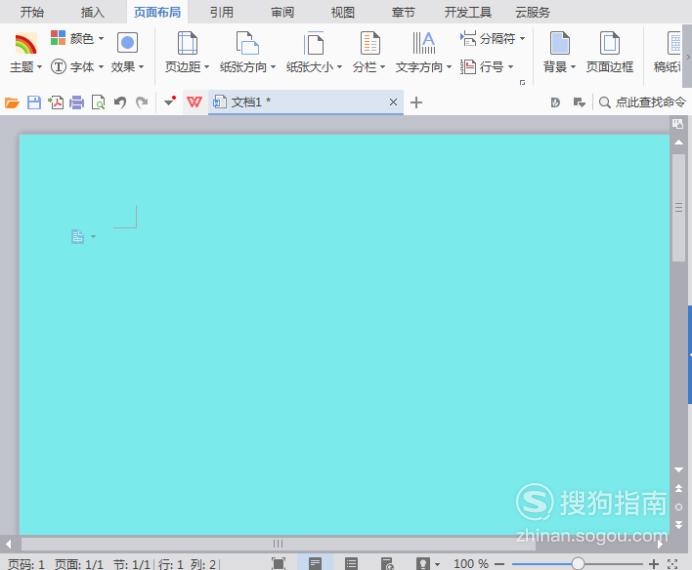Click the 分栏 columns icon
Screen dimensions: 692x570
click(x=370, y=43)
